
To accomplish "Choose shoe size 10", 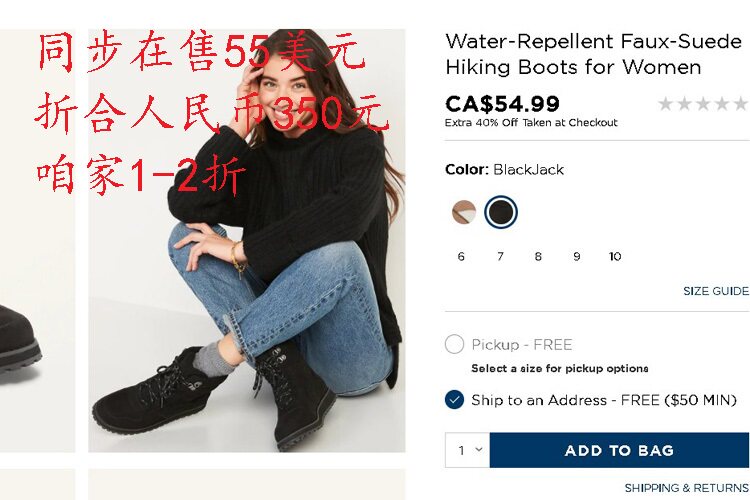I will click(615, 256).
